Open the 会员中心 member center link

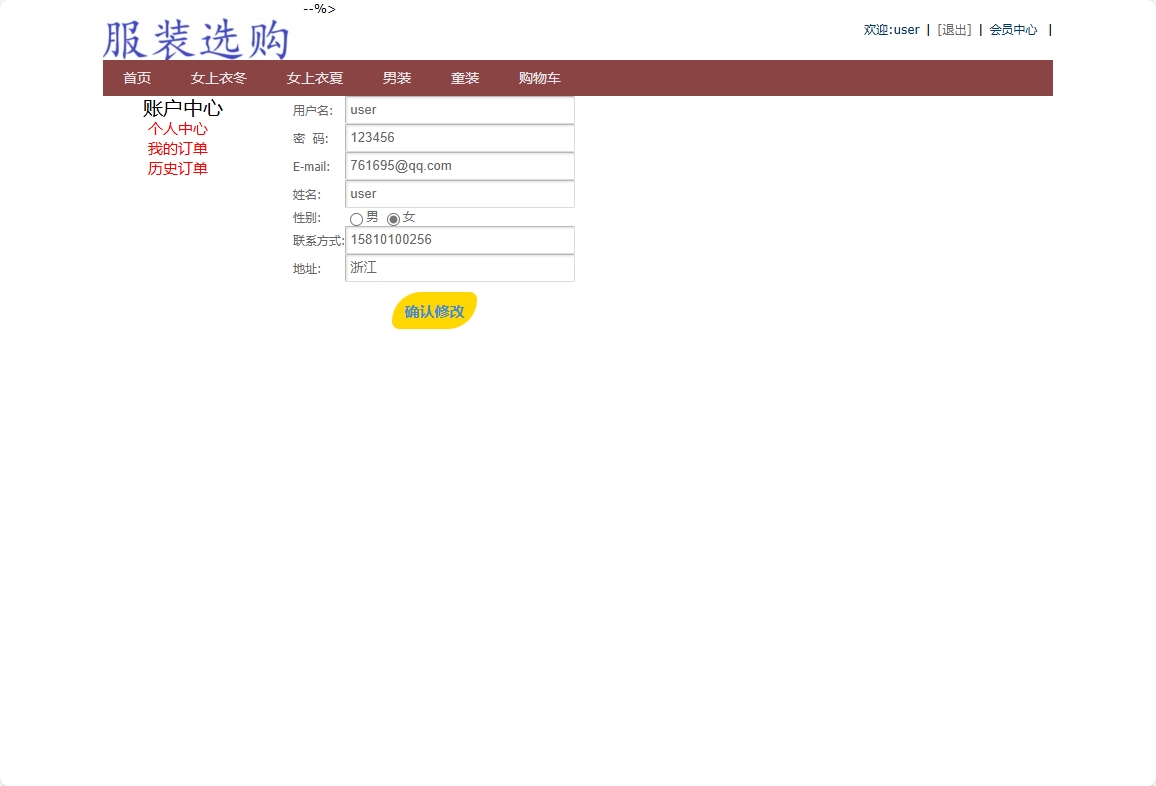pos(1013,29)
